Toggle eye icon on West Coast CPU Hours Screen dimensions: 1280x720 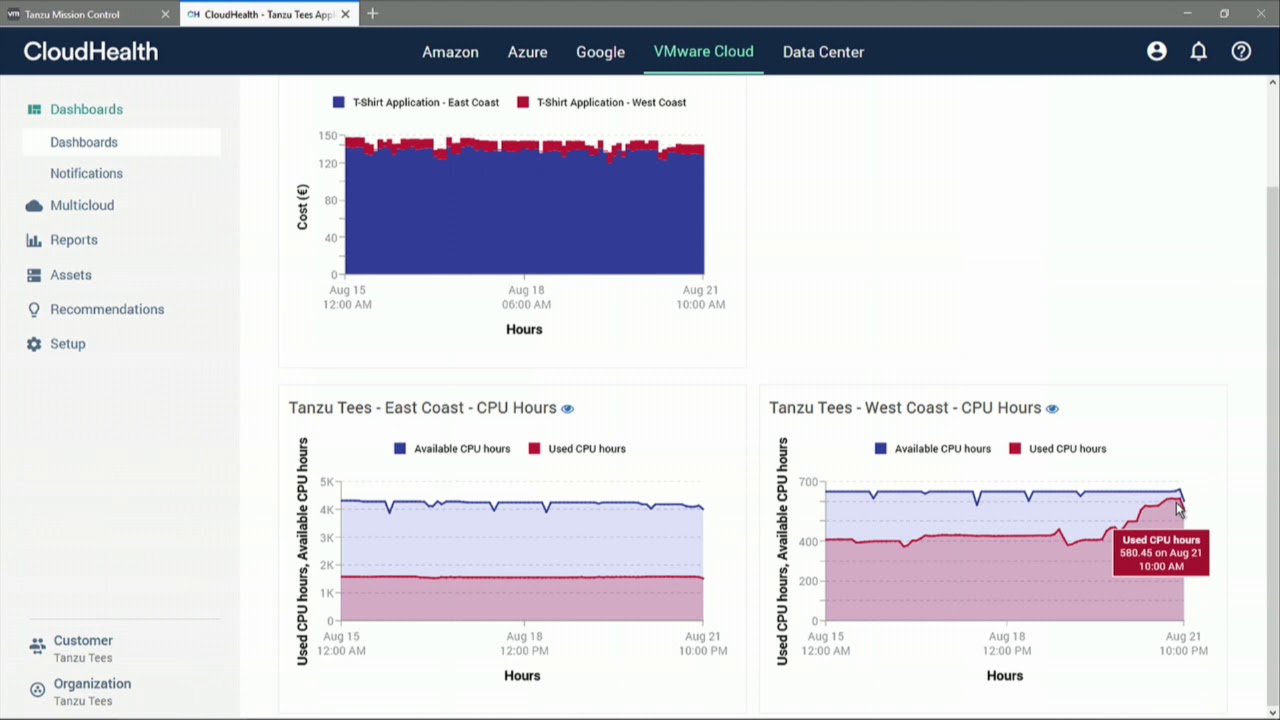coord(1052,409)
